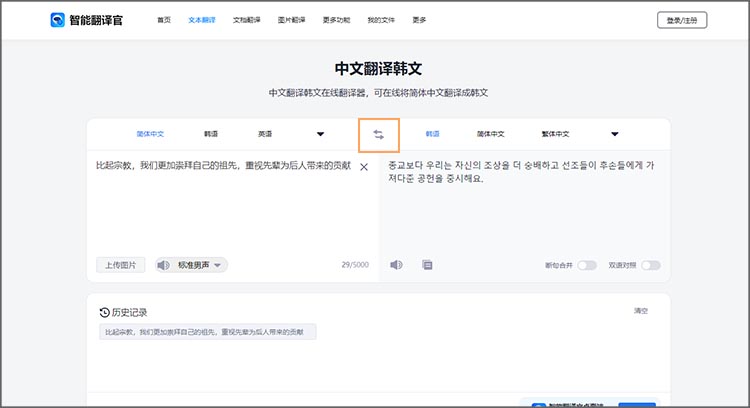This screenshot has height=408, width=750.
Task: Play translated Korean audio speaker icon
Action: point(396,265)
